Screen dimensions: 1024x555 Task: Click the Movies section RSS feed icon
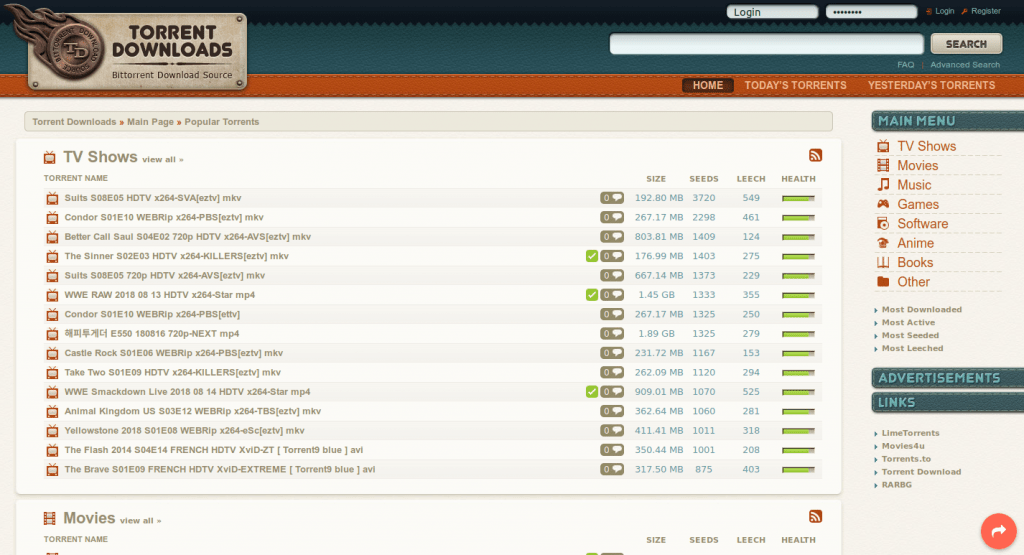815,517
